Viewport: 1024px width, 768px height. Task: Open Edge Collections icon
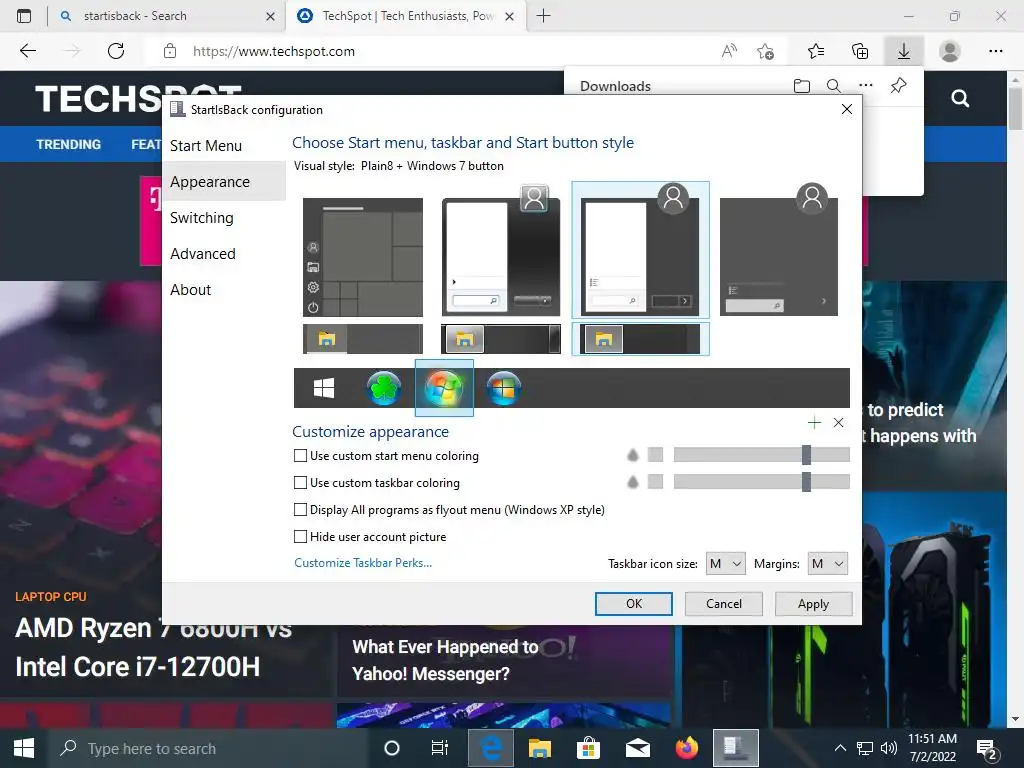coord(860,51)
